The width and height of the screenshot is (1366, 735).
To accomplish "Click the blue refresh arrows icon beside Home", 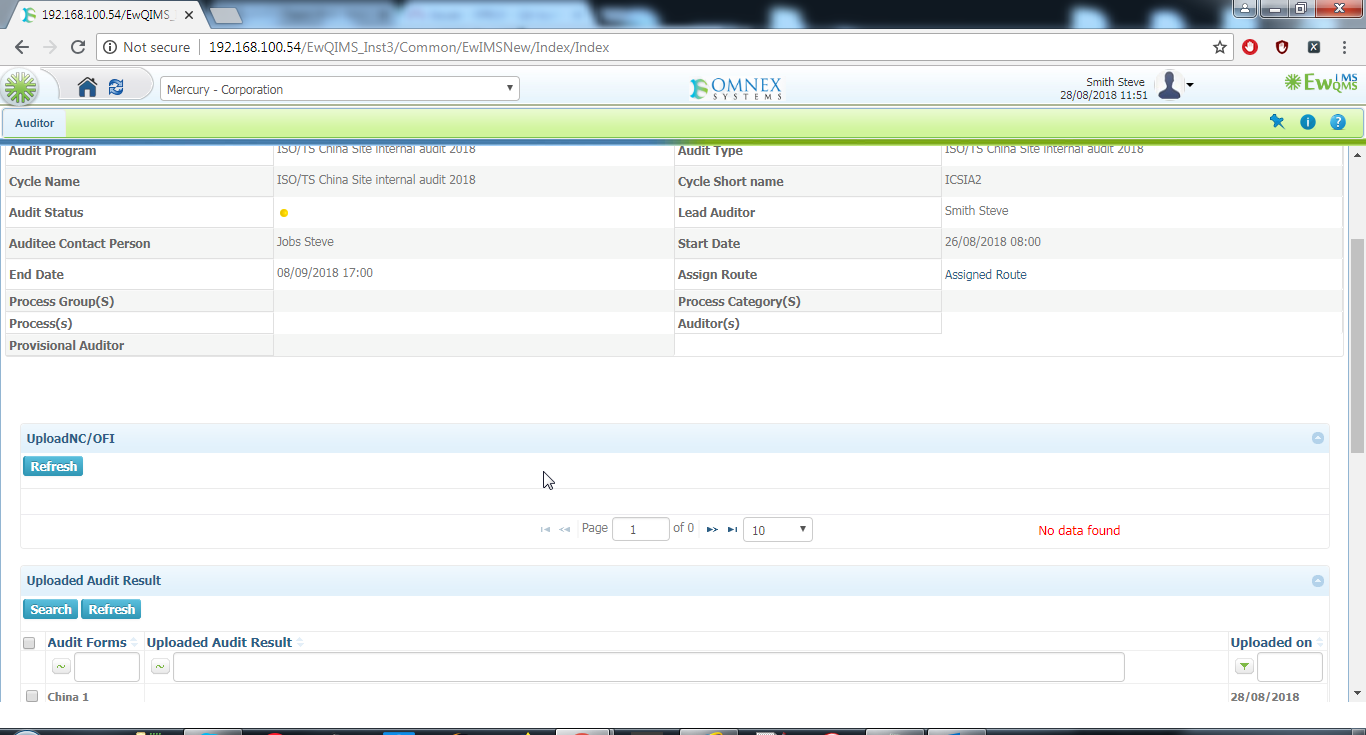I will (x=116, y=88).
